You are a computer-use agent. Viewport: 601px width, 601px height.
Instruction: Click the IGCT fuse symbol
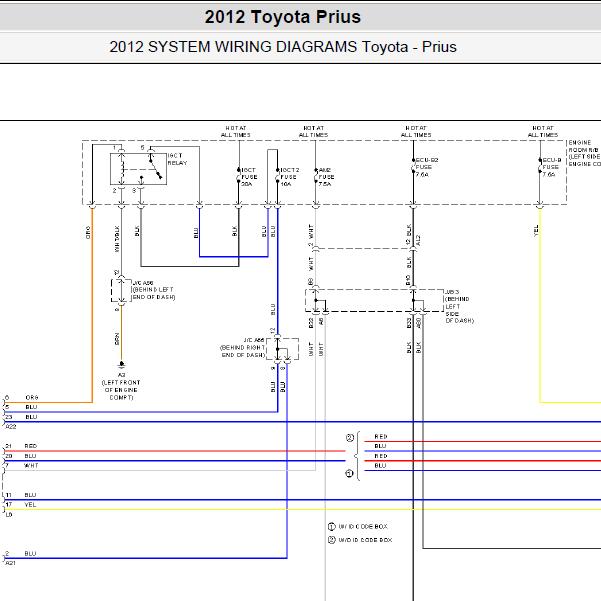[238, 176]
